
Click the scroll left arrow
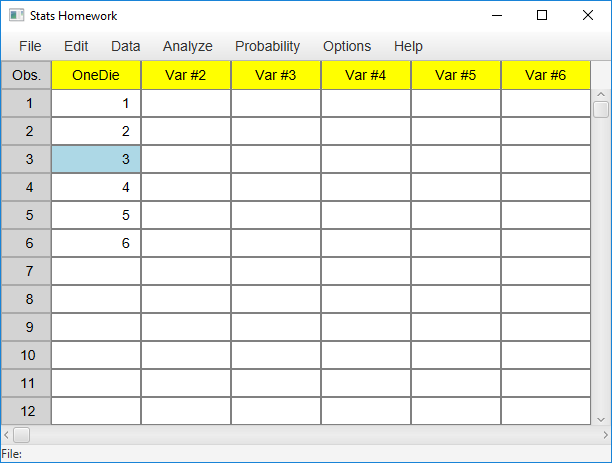click(6, 435)
